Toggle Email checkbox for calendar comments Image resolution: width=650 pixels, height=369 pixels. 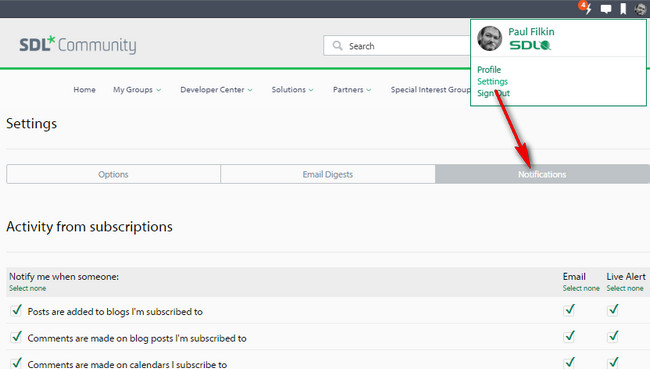click(x=569, y=362)
